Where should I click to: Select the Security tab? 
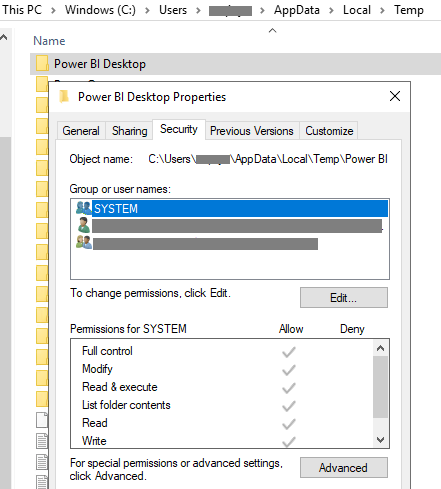[179, 129]
